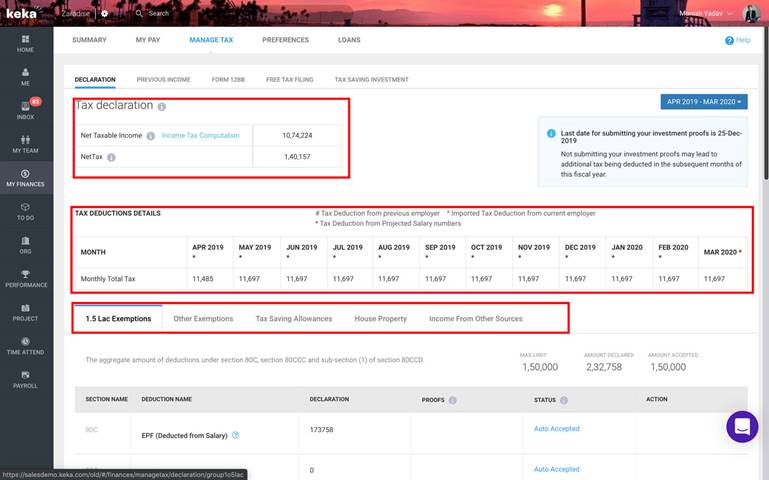Screen dimensions: 769x480
Task: Click the Help question mark icon
Action: click(x=729, y=41)
